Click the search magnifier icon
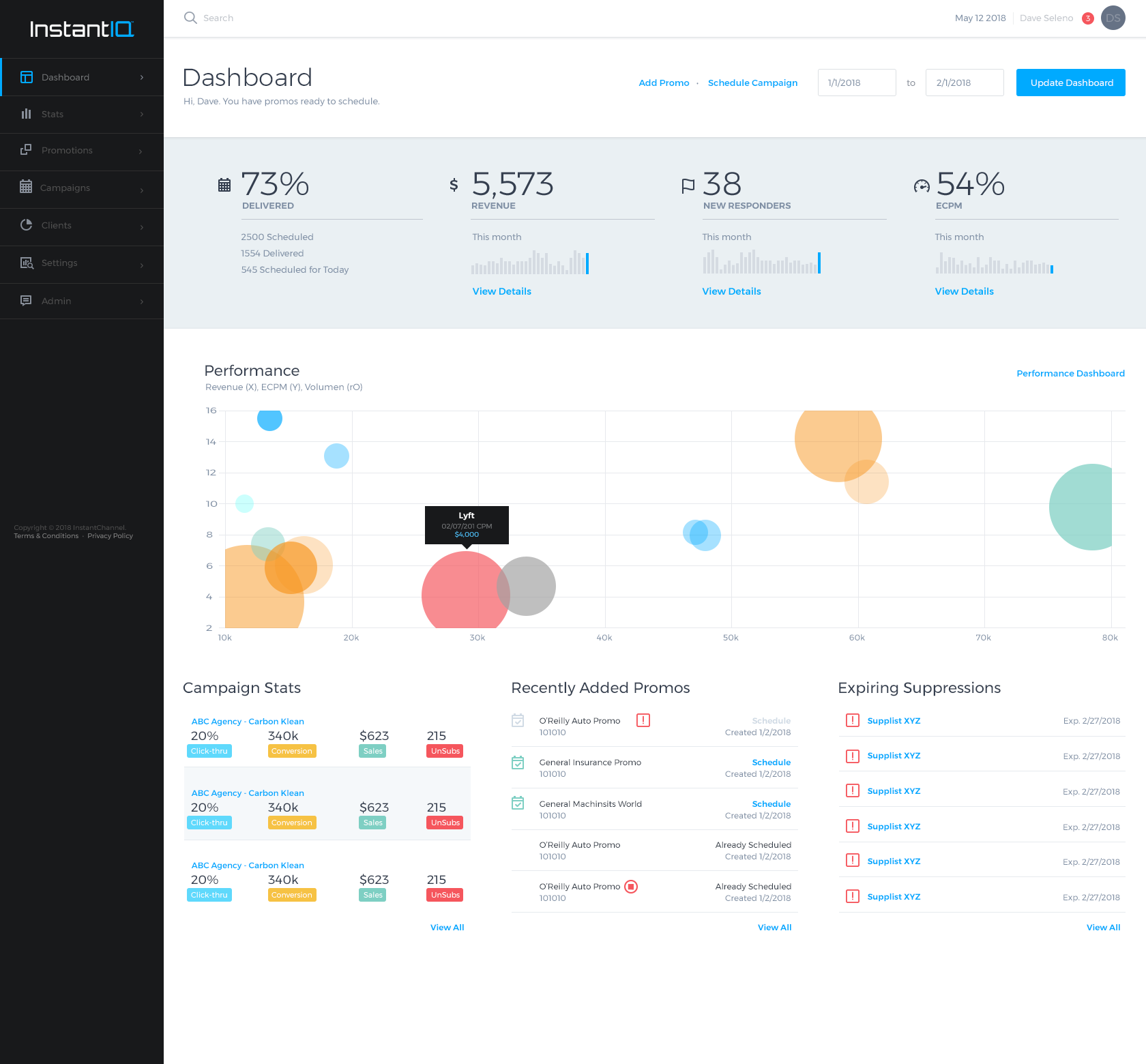Viewport: 1146px width, 1064px height. 190,18
